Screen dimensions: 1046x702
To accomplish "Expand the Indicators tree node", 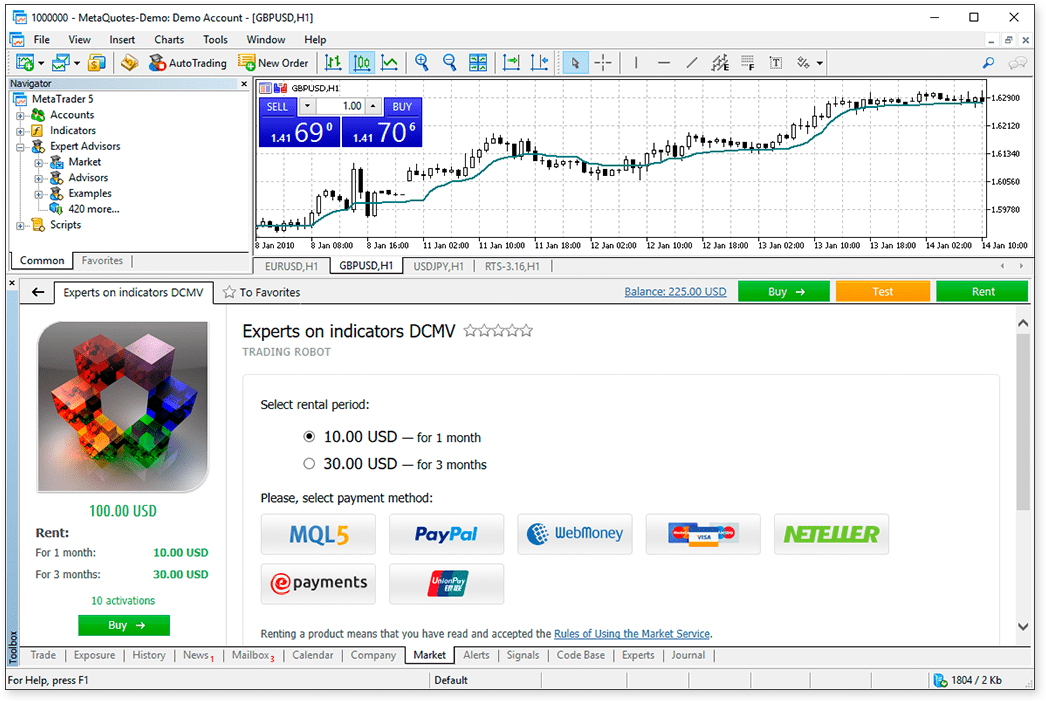I will [20, 131].
